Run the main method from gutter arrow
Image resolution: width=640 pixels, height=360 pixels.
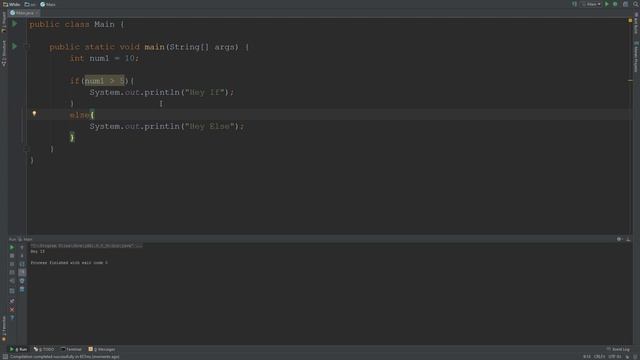tap(15, 47)
